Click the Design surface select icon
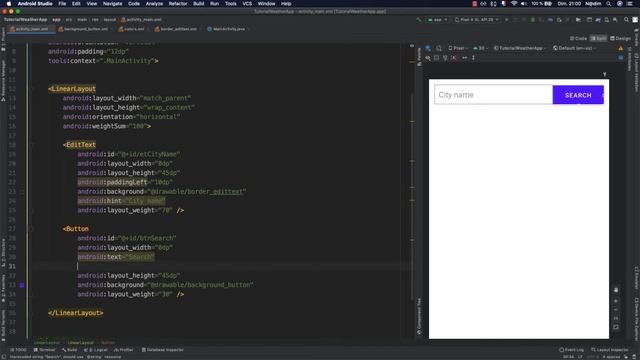This screenshot has width=640, height=360. point(428,48)
